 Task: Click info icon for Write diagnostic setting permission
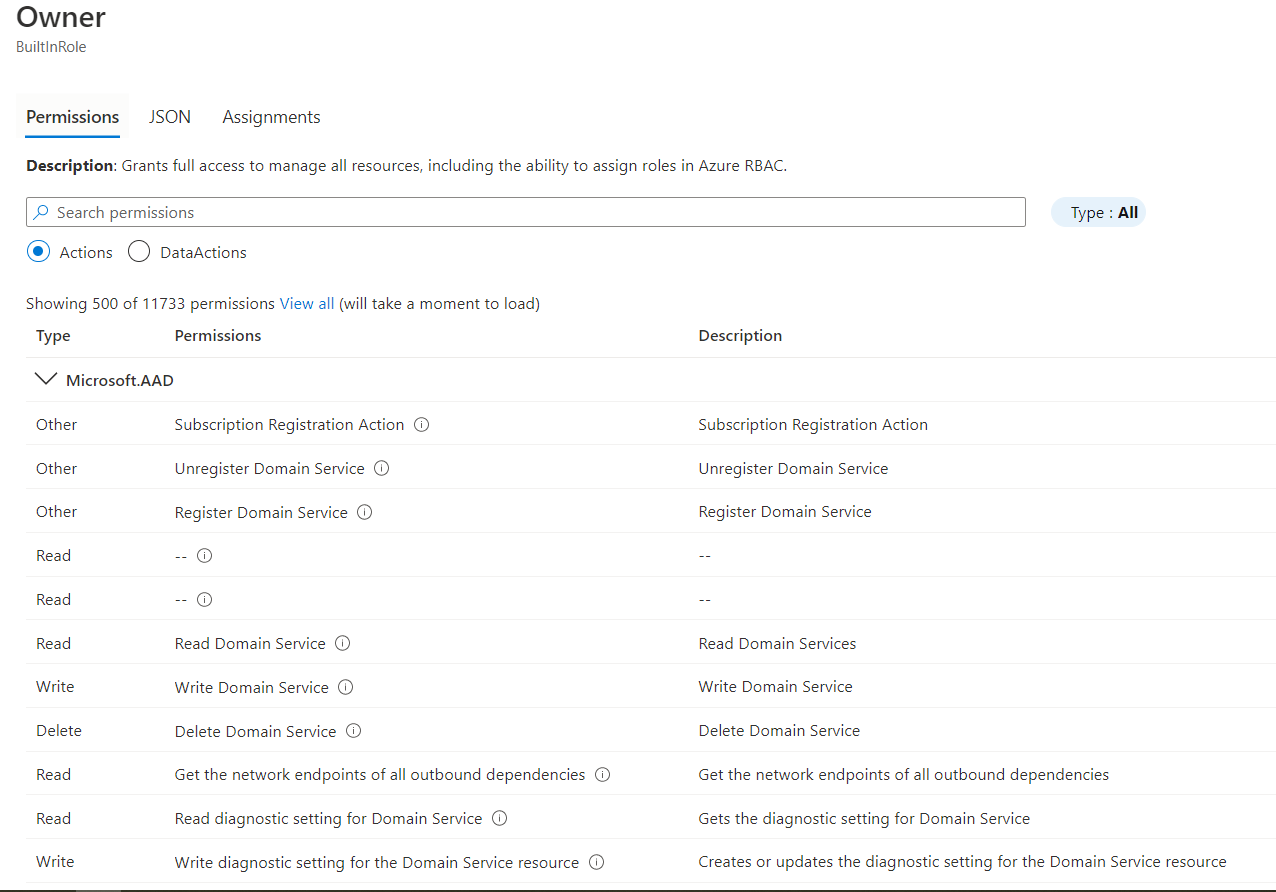[597, 862]
